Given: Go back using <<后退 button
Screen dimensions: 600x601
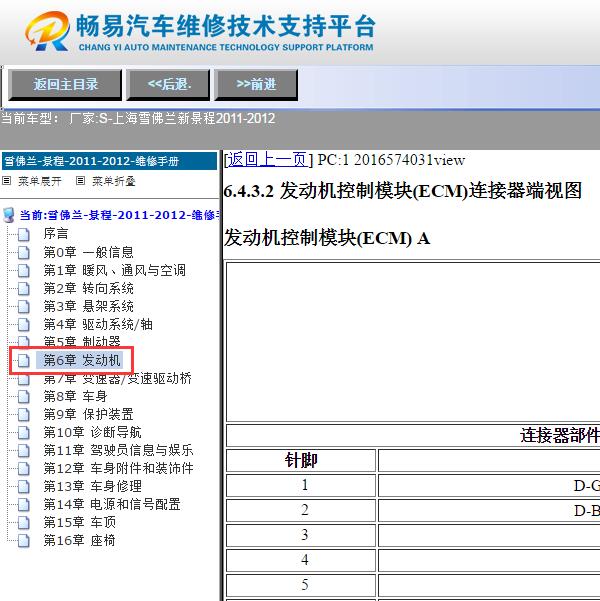Looking at the screenshot, I should pyautogui.click(x=168, y=85).
